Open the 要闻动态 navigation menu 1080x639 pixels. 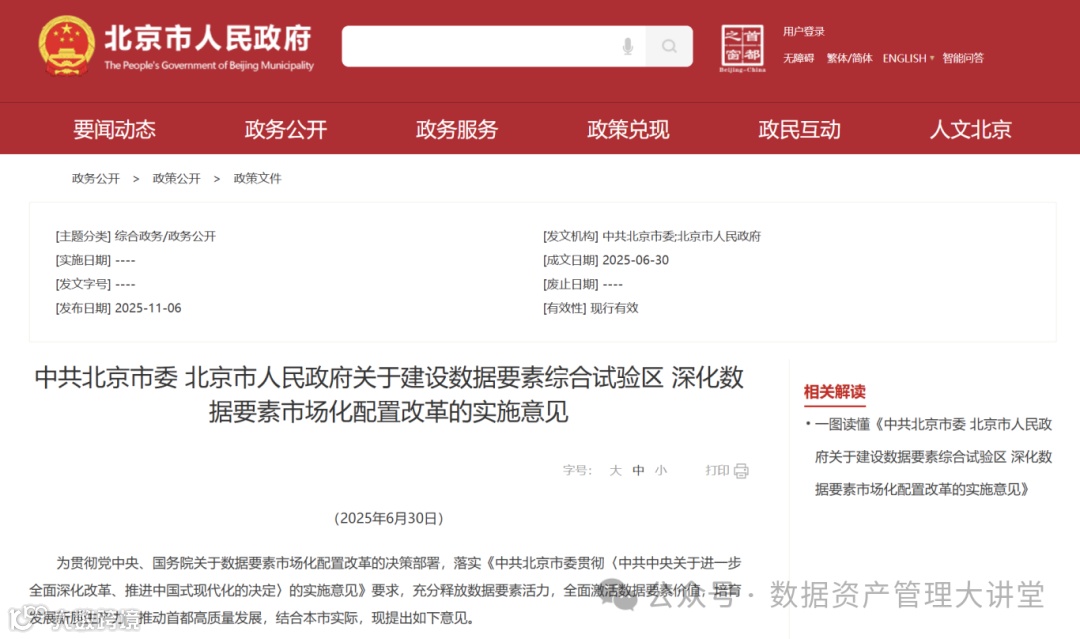(114, 129)
